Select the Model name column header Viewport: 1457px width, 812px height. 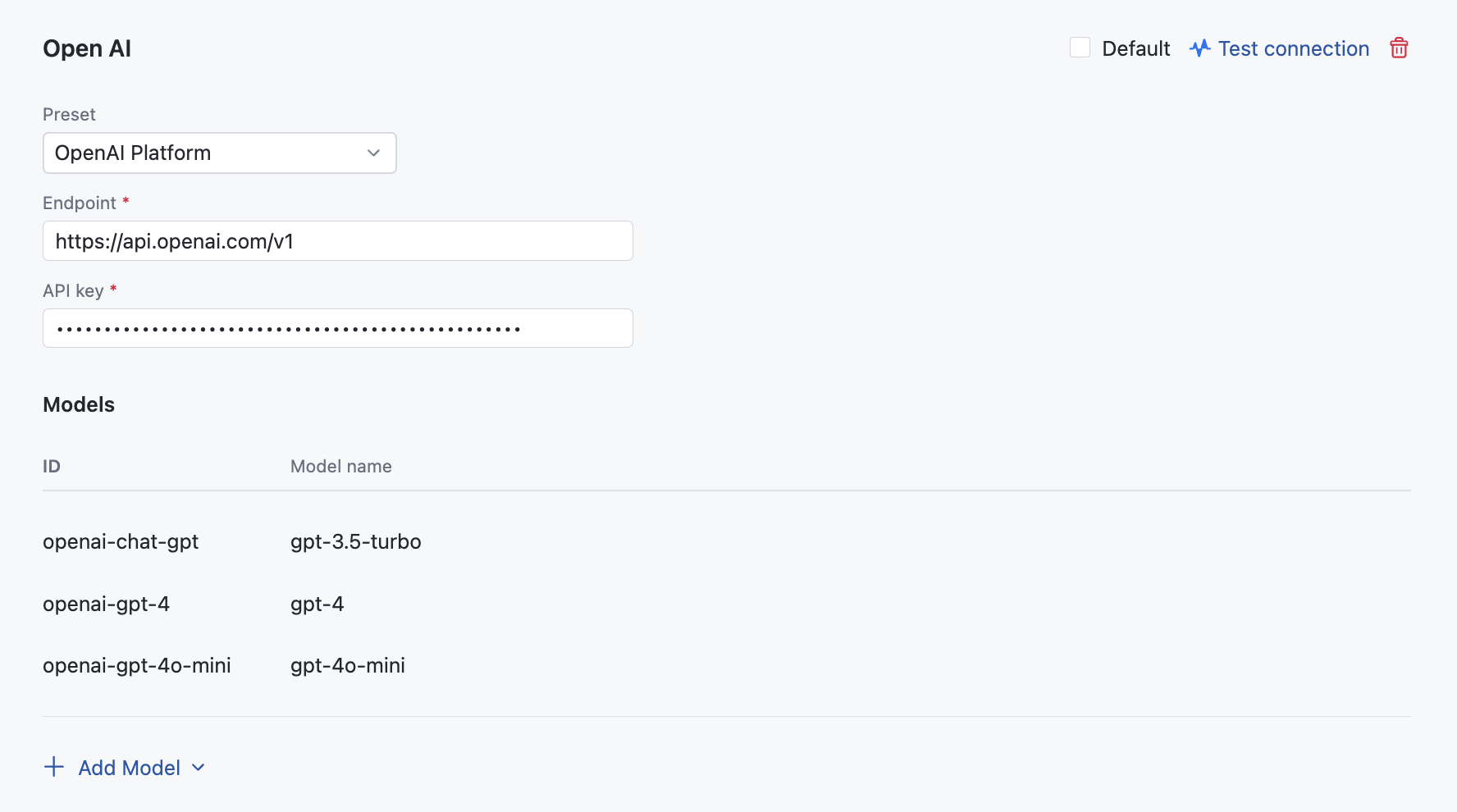tap(340, 466)
